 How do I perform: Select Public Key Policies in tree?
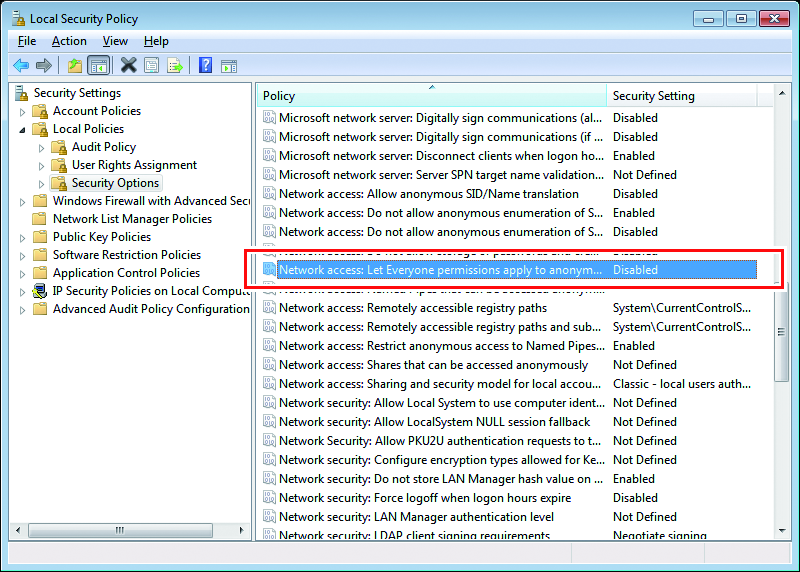pyautogui.click(x=101, y=237)
